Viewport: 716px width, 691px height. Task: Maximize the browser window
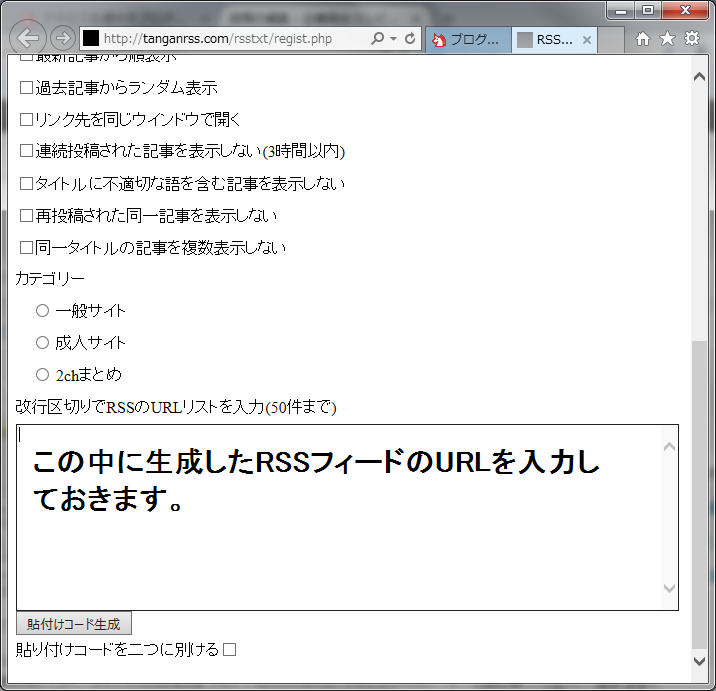[648, 11]
